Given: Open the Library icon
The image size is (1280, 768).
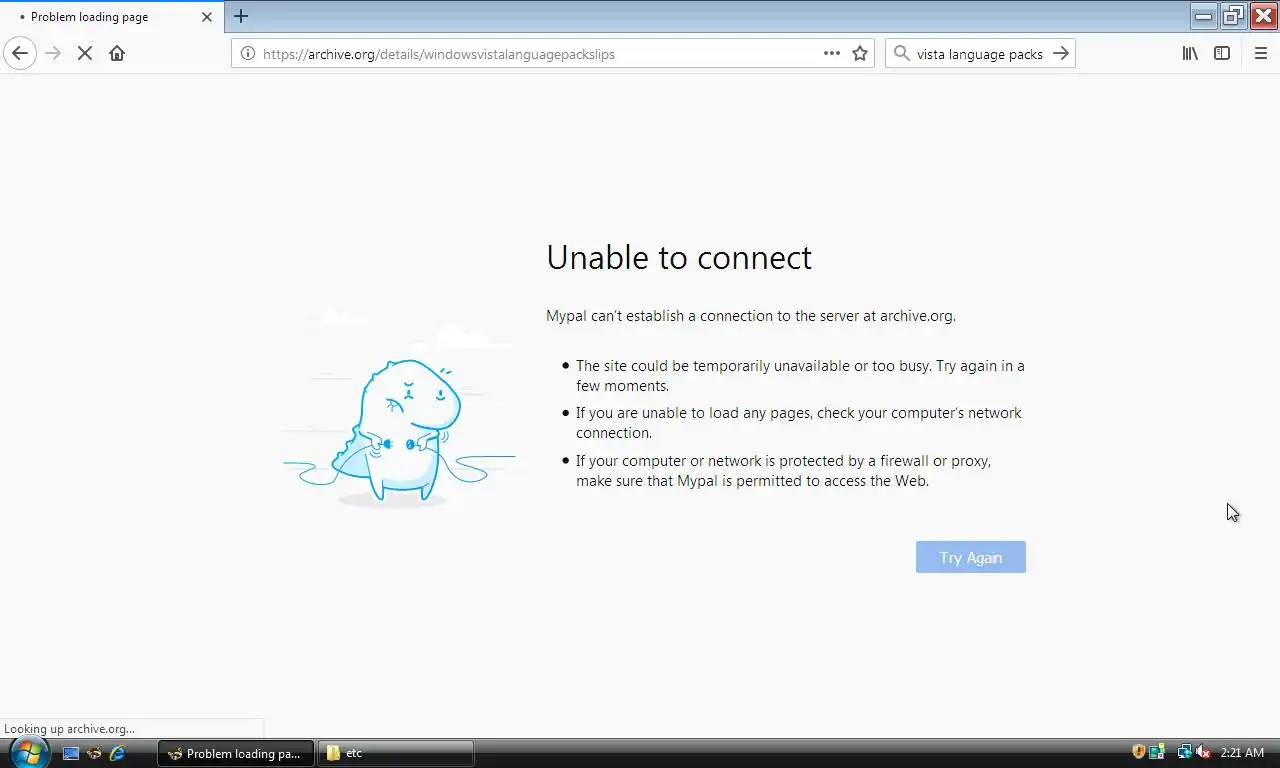Looking at the screenshot, I should (x=1190, y=53).
